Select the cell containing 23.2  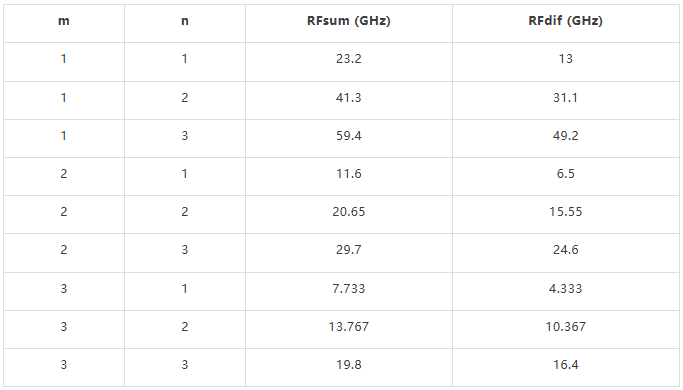pos(348,58)
